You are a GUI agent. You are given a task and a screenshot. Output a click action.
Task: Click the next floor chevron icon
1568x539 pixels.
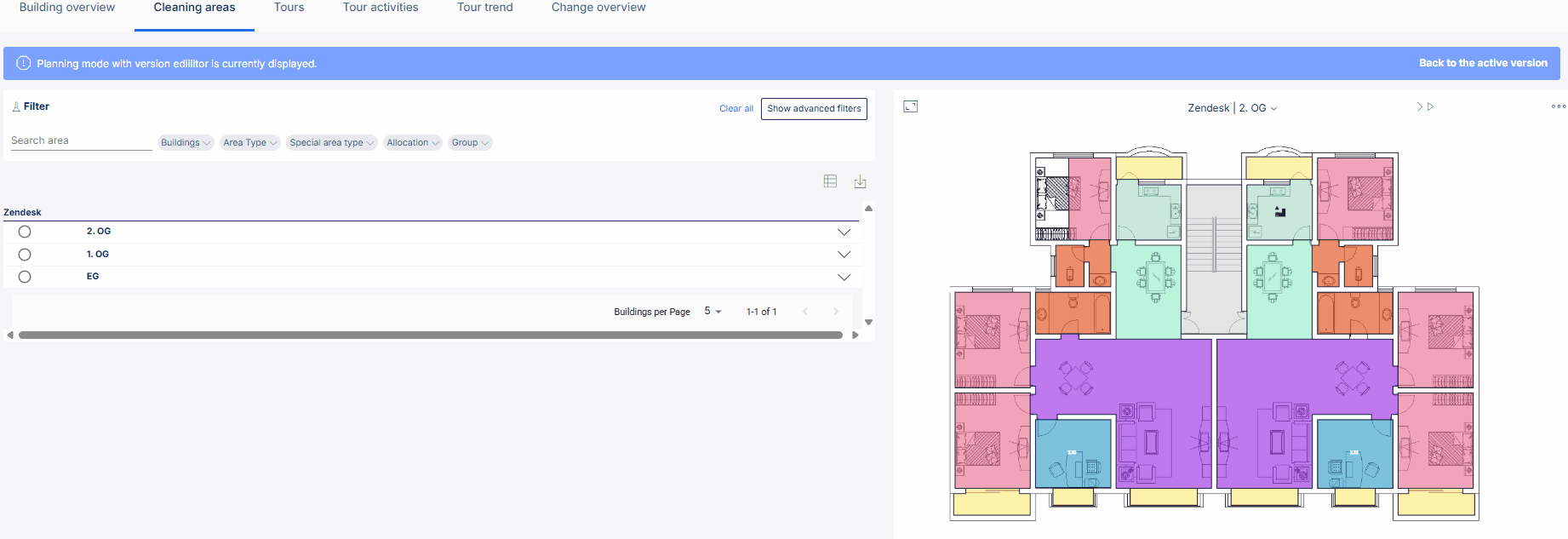click(1419, 106)
